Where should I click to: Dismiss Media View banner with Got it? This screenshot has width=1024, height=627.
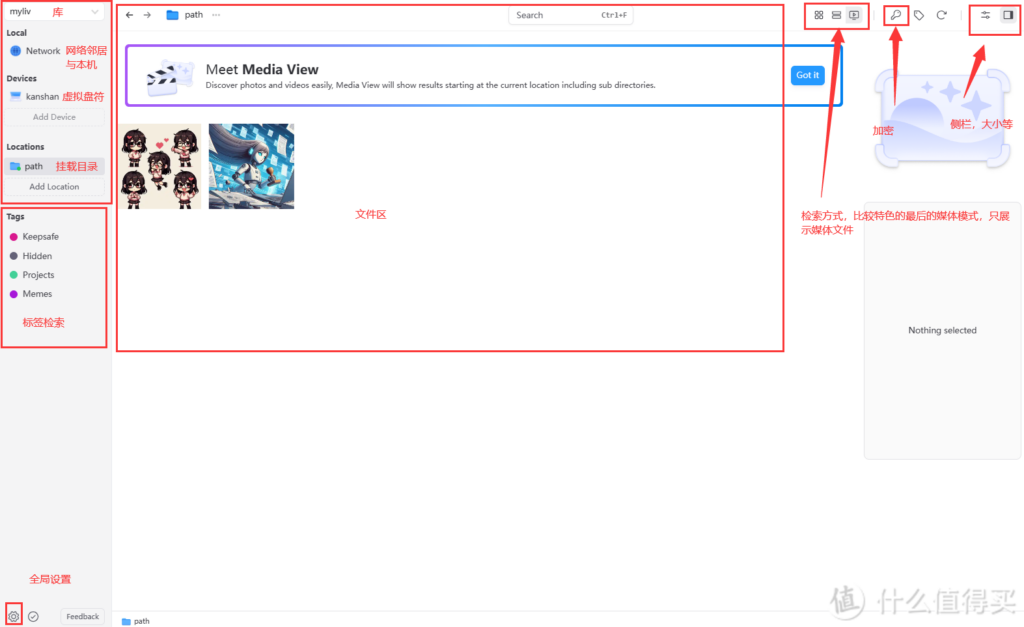[807, 75]
